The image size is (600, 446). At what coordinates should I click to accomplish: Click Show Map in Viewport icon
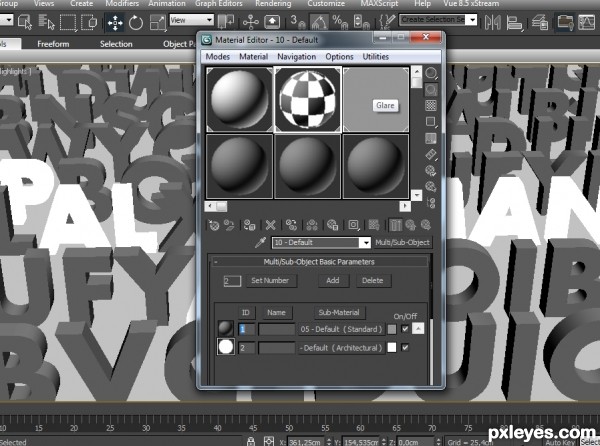[x=374, y=225]
